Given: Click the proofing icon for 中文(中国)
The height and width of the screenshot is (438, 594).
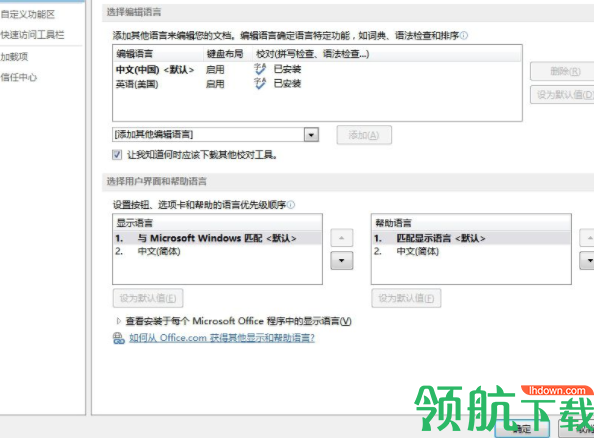Looking at the screenshot, I should click(260, 69).
